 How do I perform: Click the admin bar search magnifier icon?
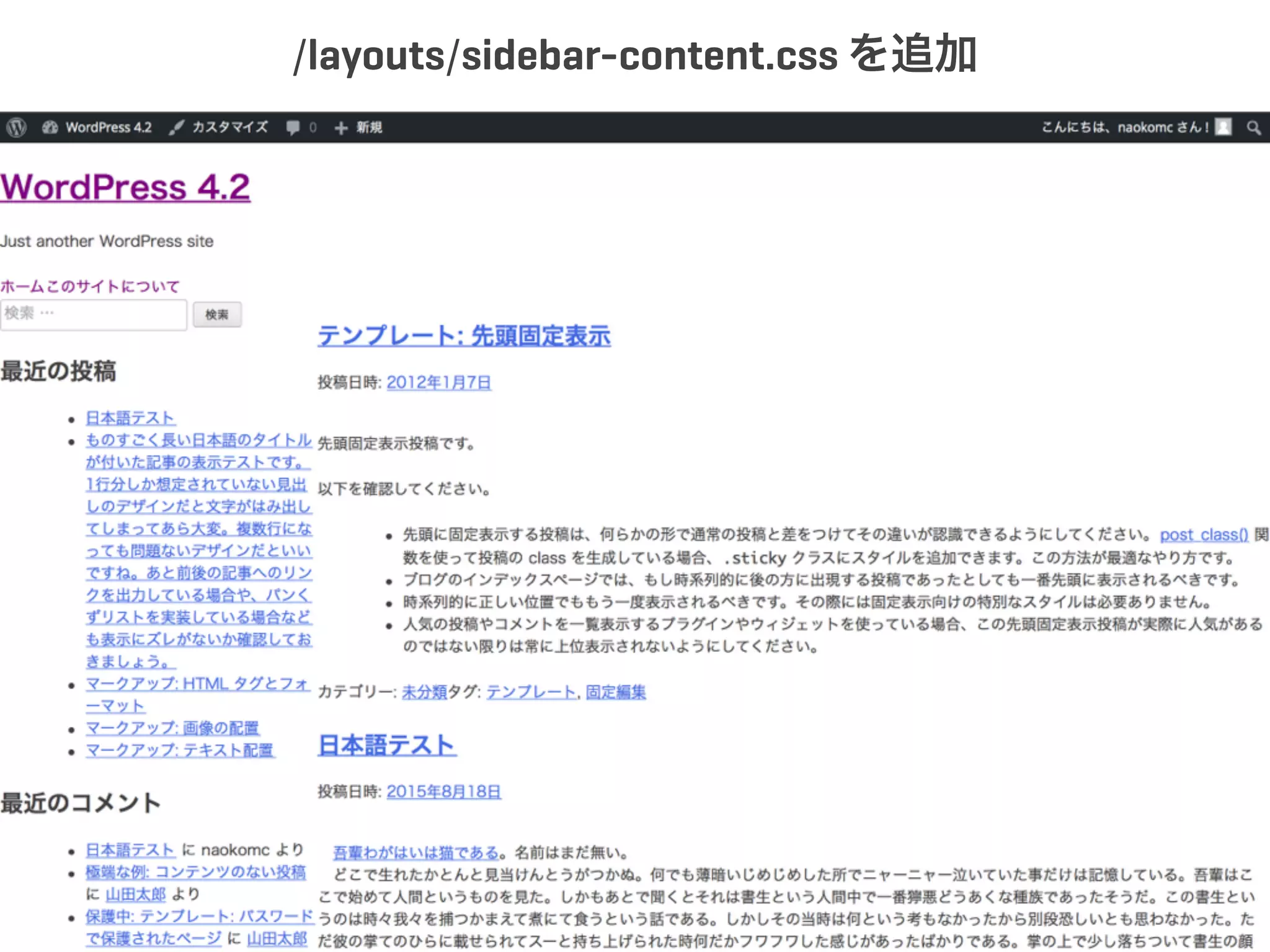tap(1253, 128)
